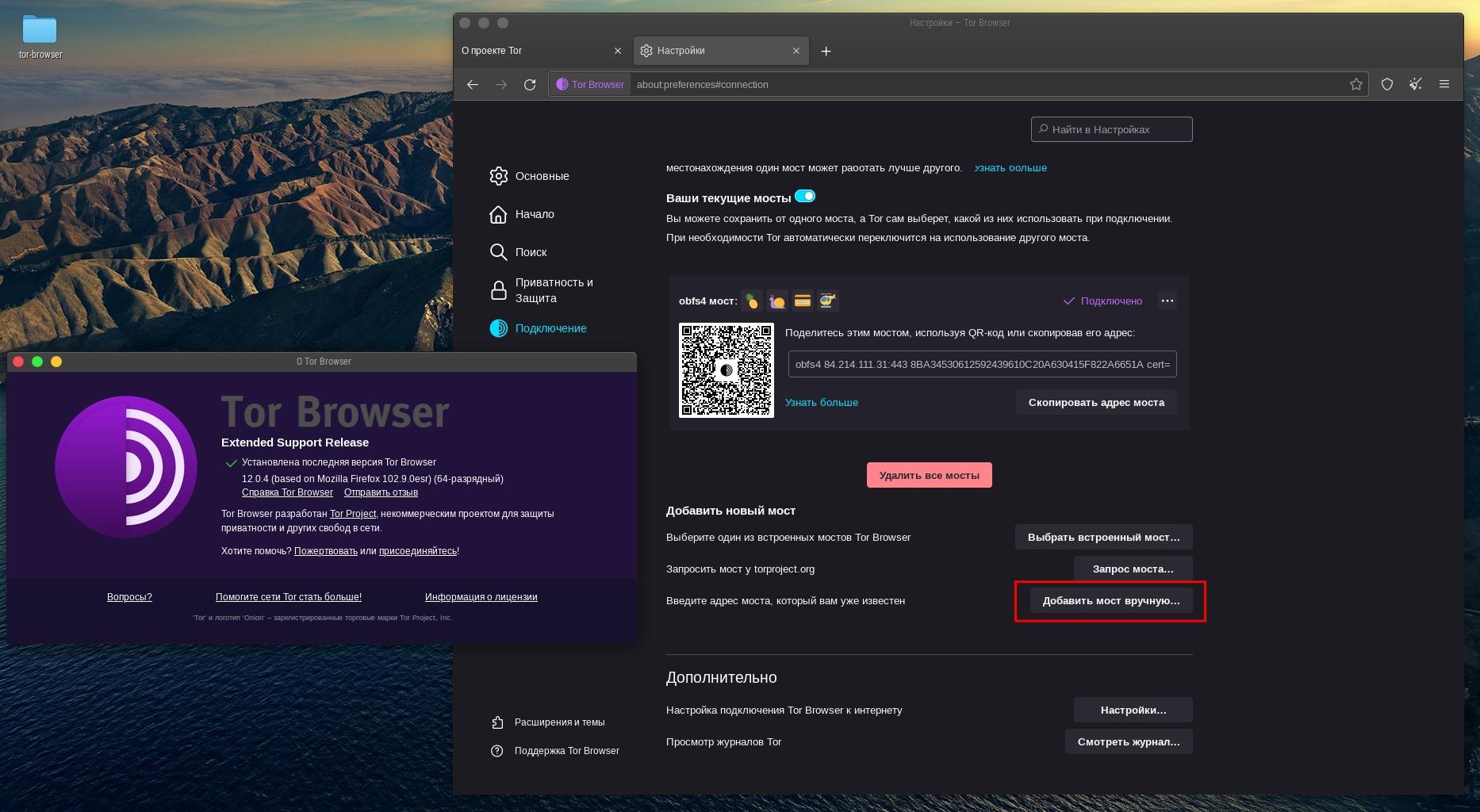Image resolution: width=1480 pixels, height=812 pixels.
Task: Click the snail bridge emoji icon
Action: tap(776, 301)
